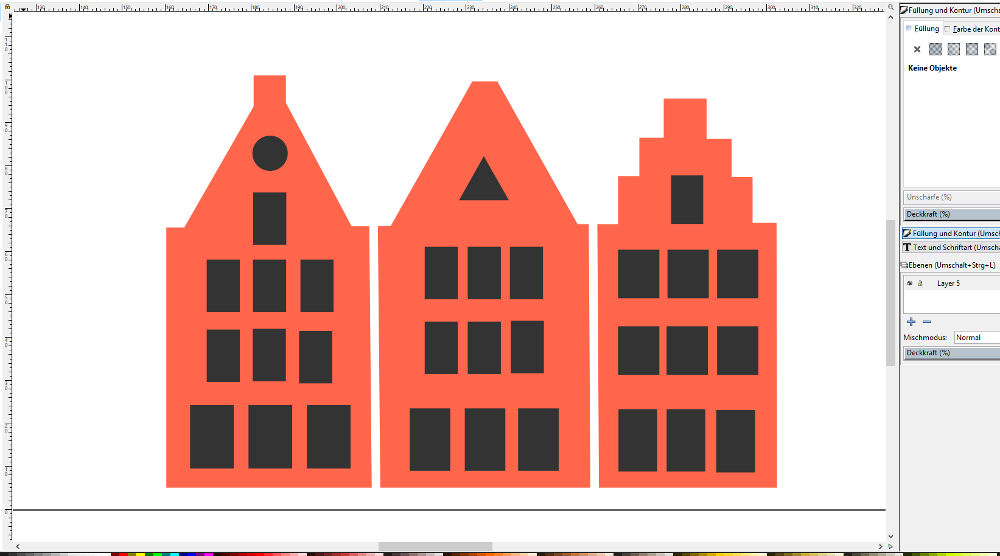Remove layer with the minus icon
The height and width of the screenshot is (556, 1000).
point(927,322)
